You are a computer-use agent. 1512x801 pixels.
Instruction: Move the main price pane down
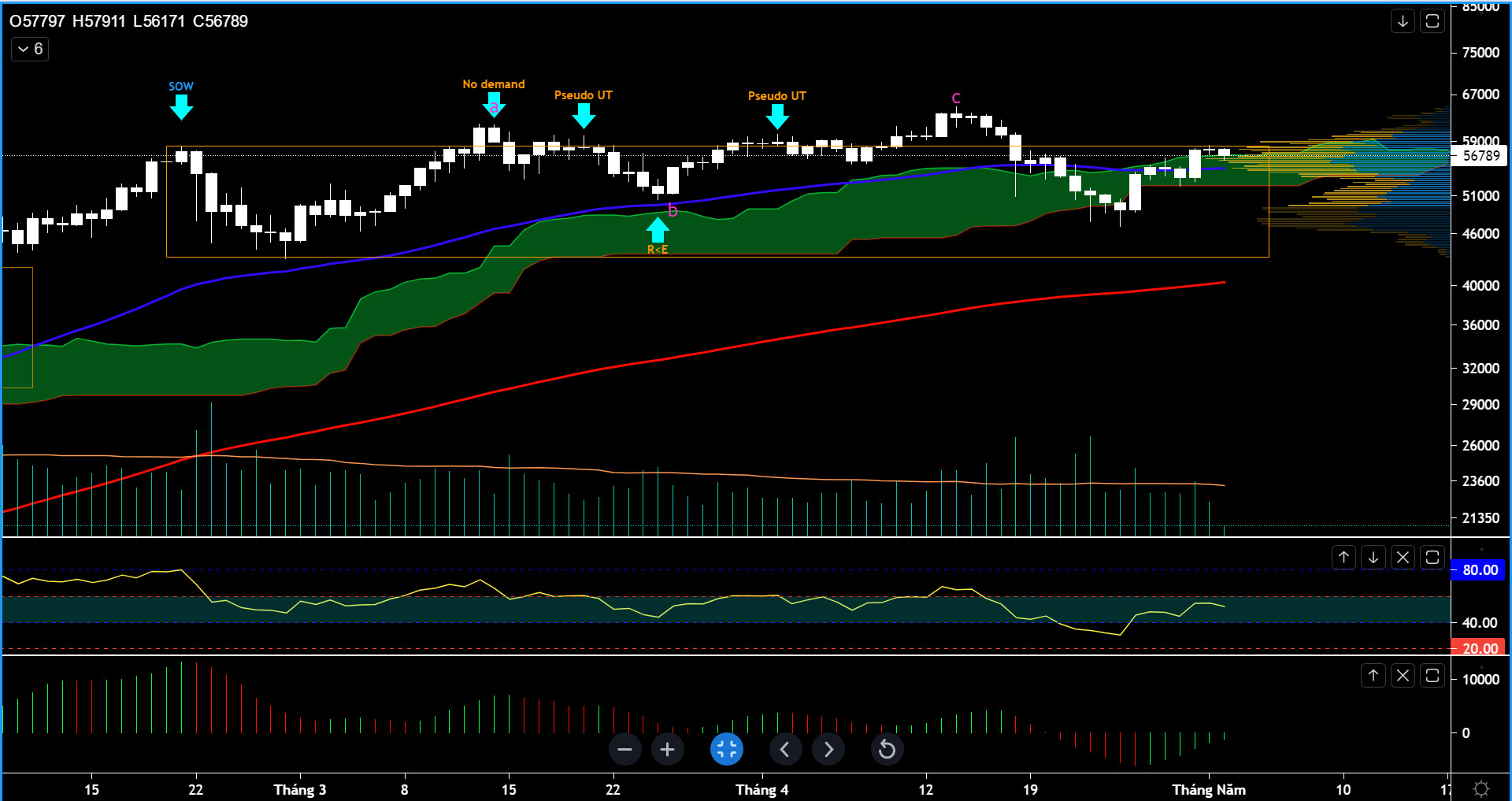[1403, 21]
